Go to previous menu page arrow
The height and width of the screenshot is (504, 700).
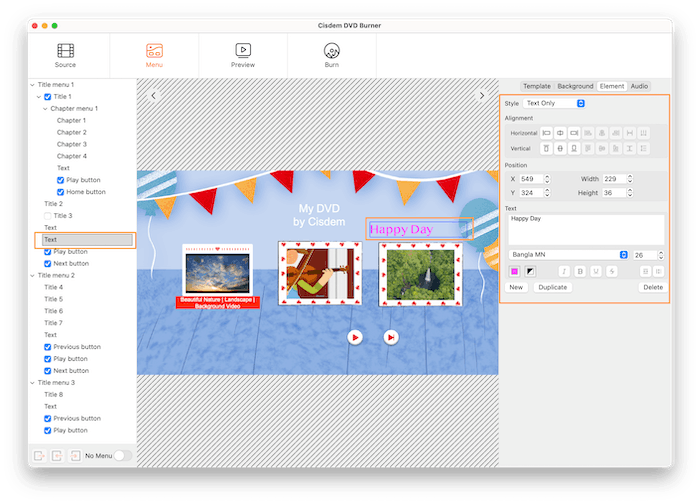coord(154,96)
